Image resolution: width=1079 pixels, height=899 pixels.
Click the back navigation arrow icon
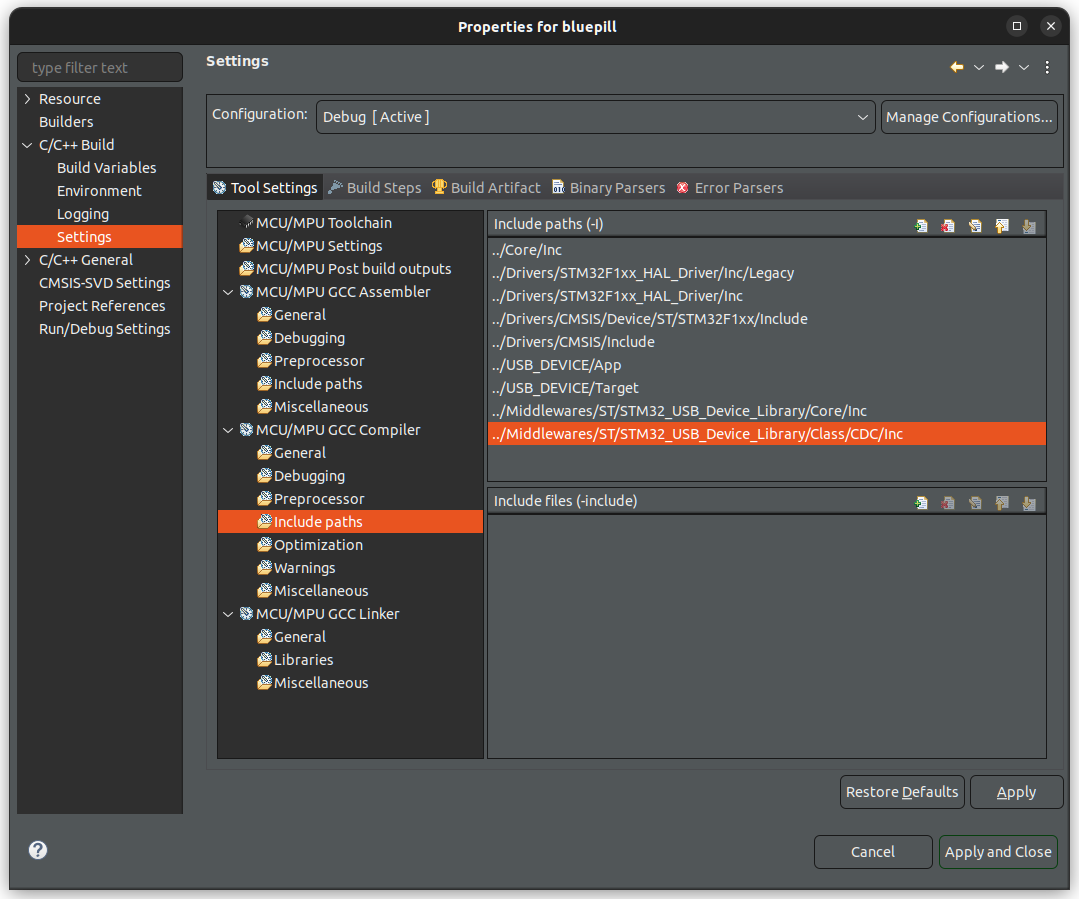click(957, 67)
